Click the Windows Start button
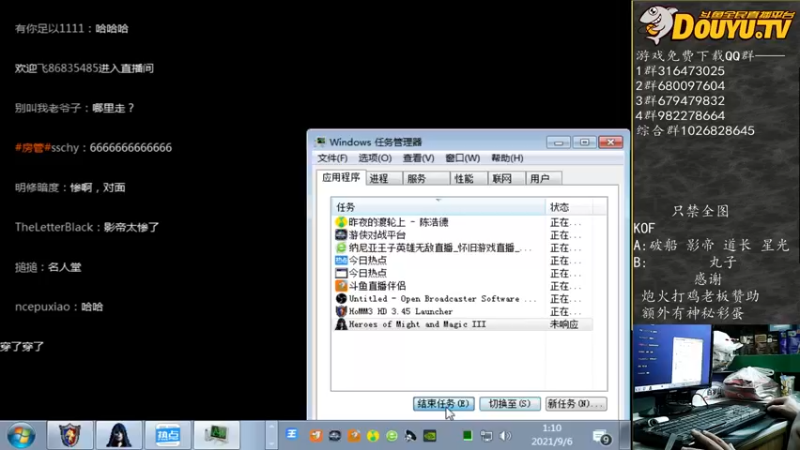Image resolution: width=800 pixels, height=450 pixels. 21,436
